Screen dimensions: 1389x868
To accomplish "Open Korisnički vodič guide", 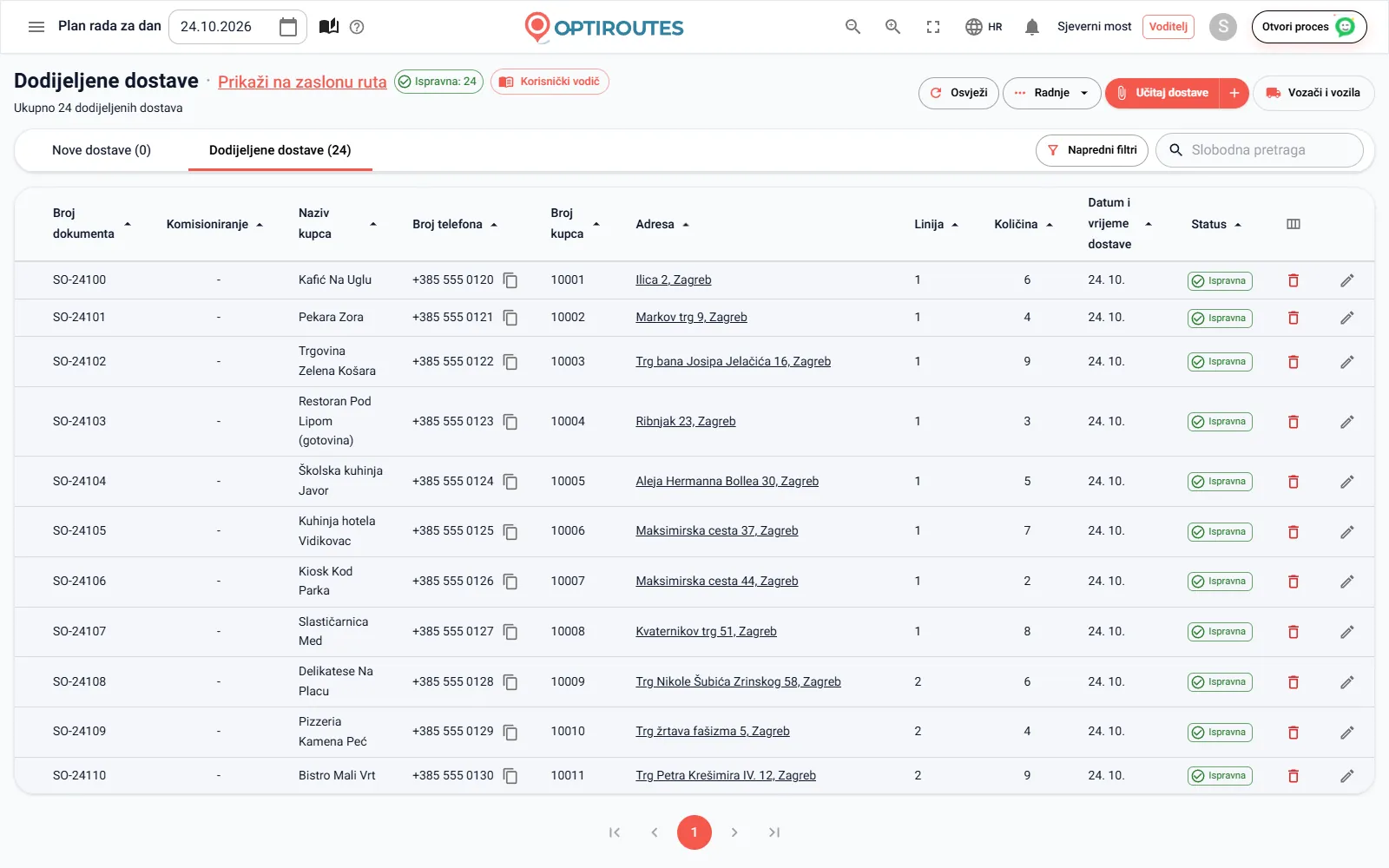I will (550, 82).
